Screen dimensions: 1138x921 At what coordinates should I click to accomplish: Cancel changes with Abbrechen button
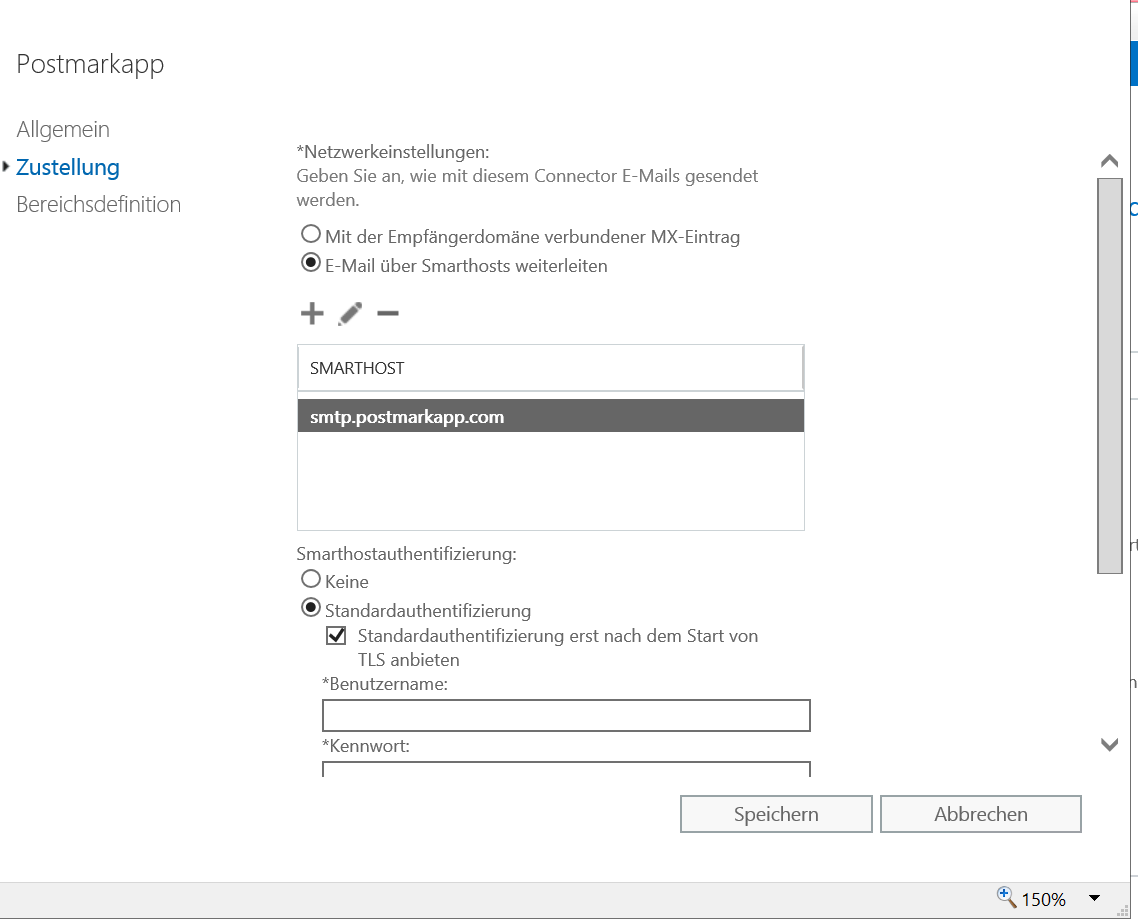tap(981, 814)
